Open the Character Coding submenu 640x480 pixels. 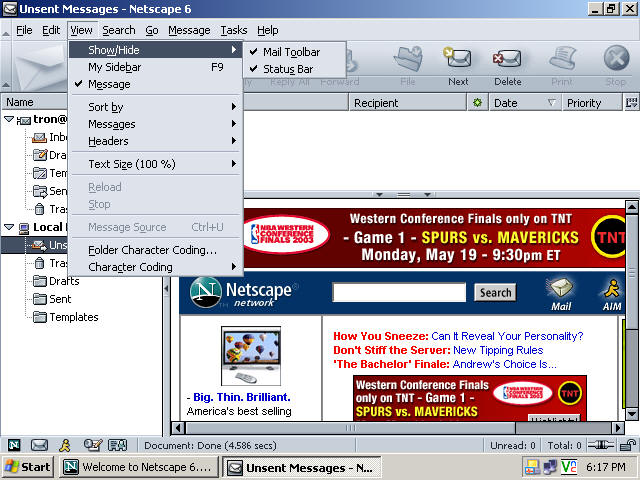pos(156,267)
